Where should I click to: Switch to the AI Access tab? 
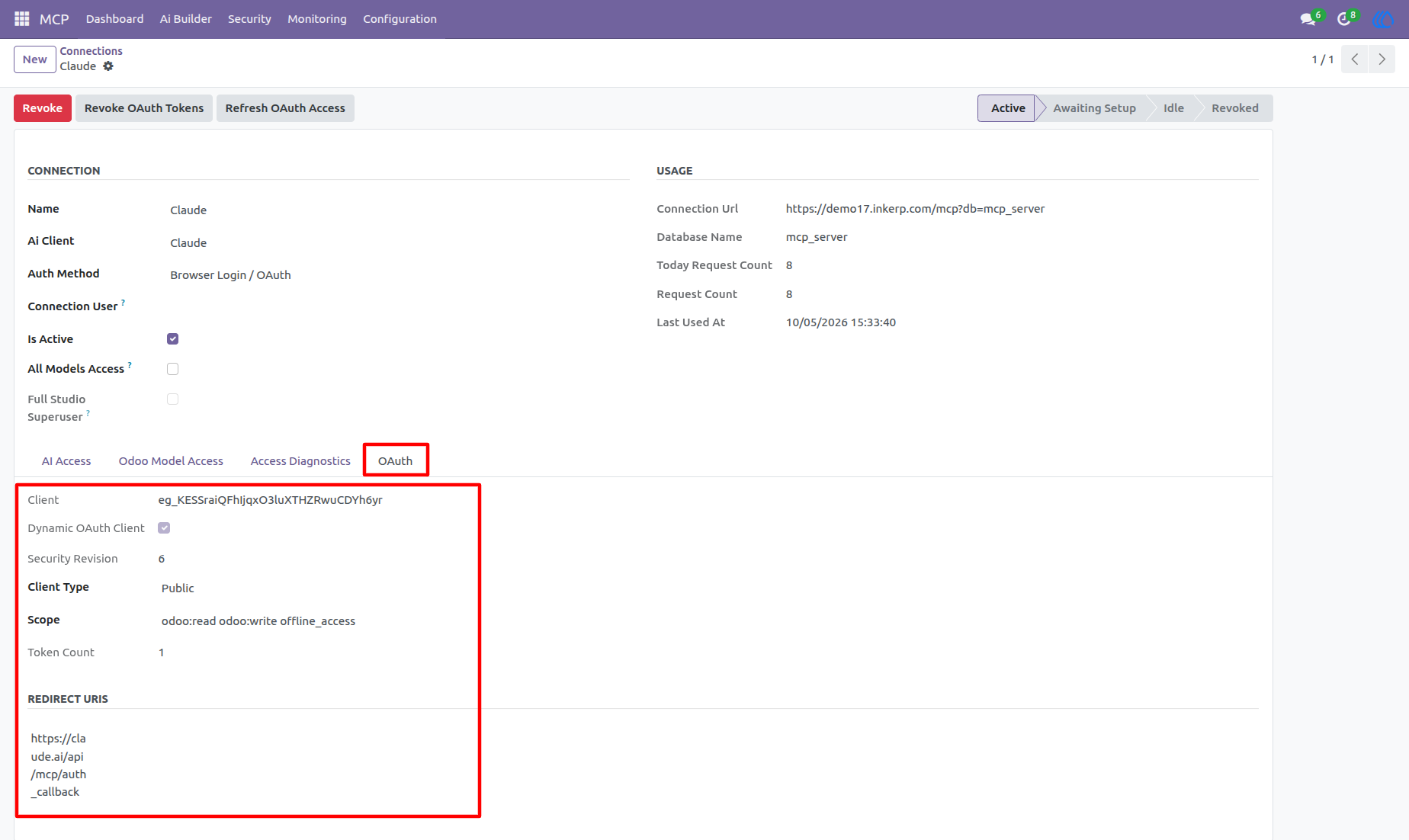point(66,461)
